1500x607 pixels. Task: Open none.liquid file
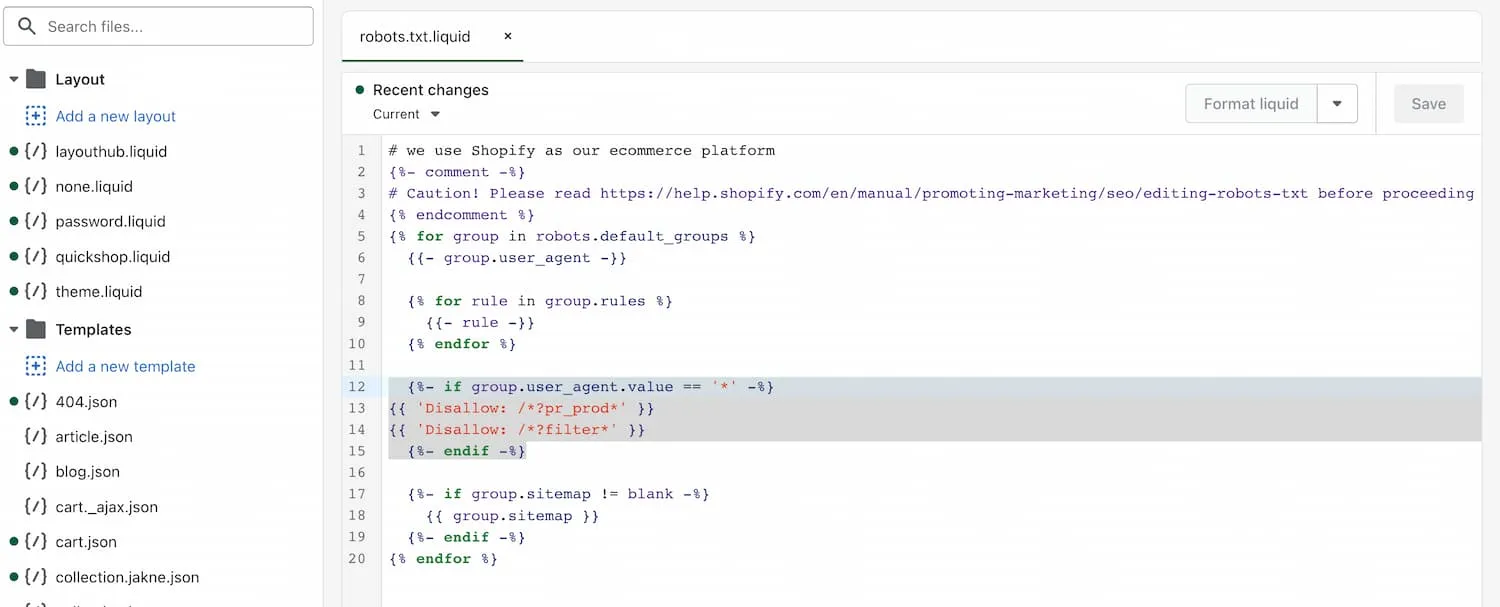point(94,186)
